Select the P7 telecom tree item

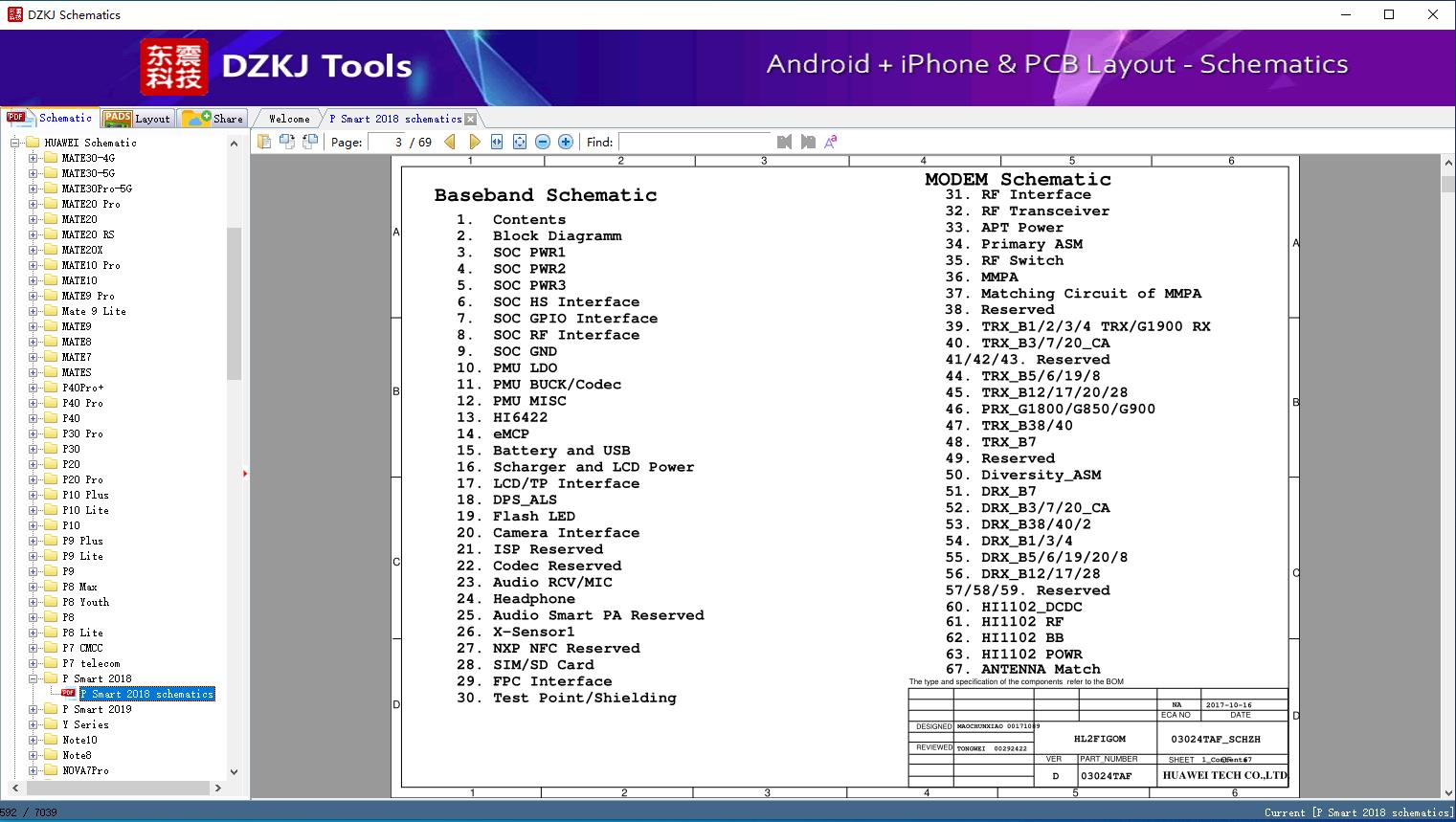91,663
